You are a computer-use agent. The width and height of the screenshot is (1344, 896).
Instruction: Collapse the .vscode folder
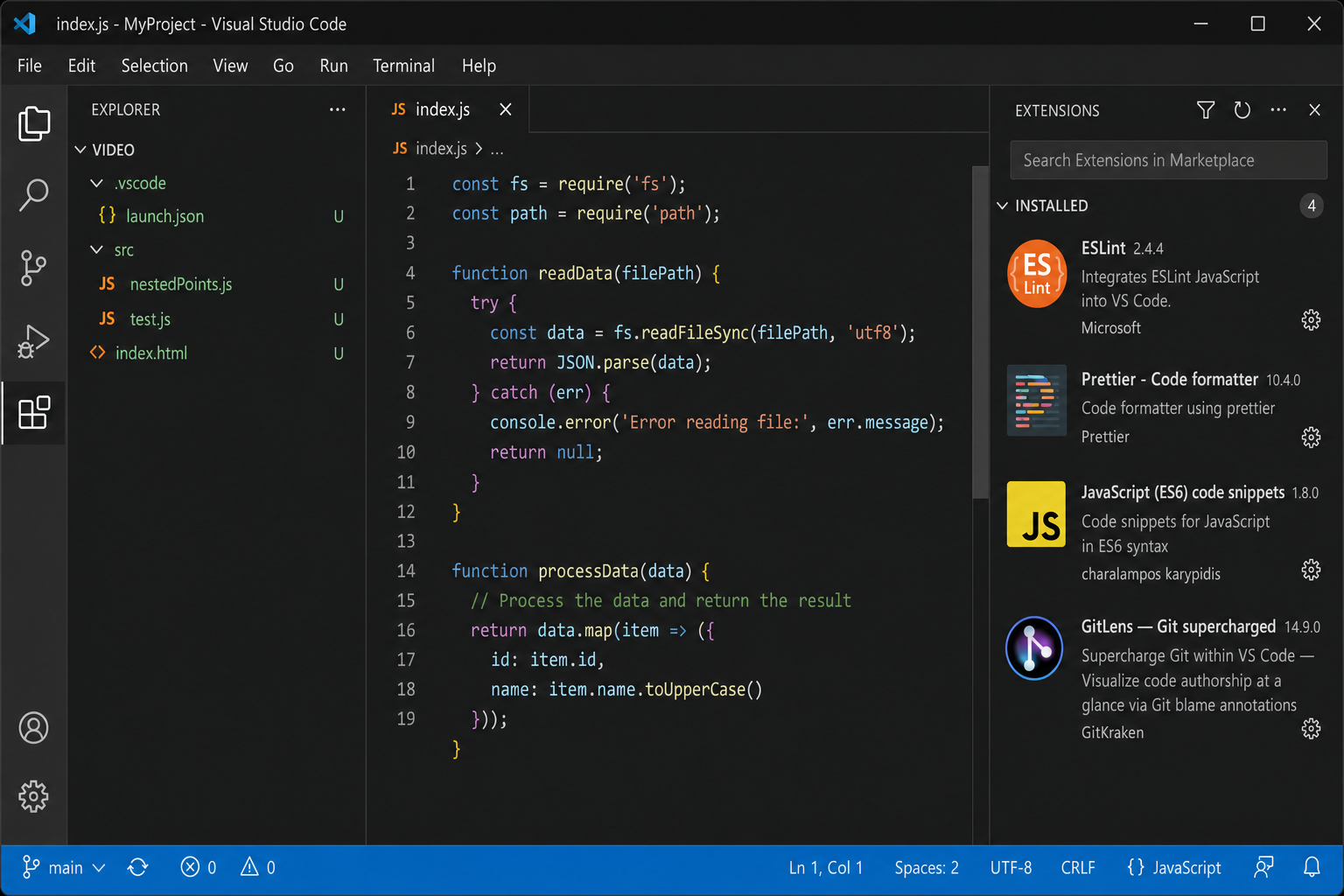(96, 183)
